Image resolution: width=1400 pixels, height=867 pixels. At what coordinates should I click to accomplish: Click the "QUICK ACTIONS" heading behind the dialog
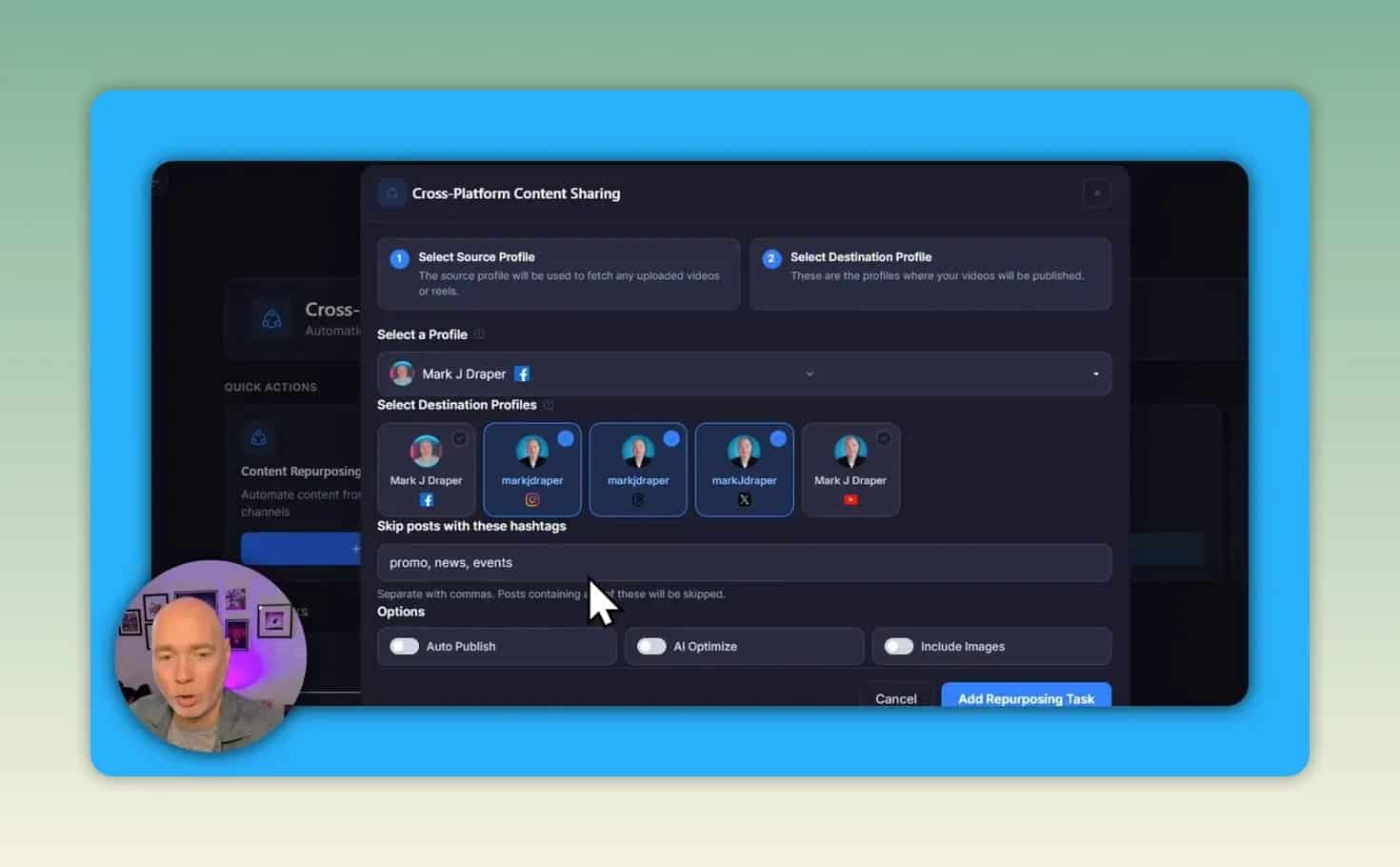point(270,387)
